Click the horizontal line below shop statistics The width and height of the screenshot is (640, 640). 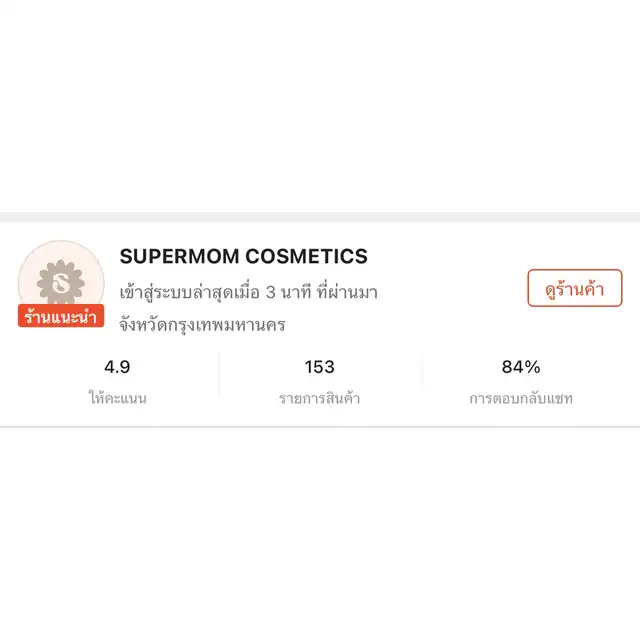320,427
